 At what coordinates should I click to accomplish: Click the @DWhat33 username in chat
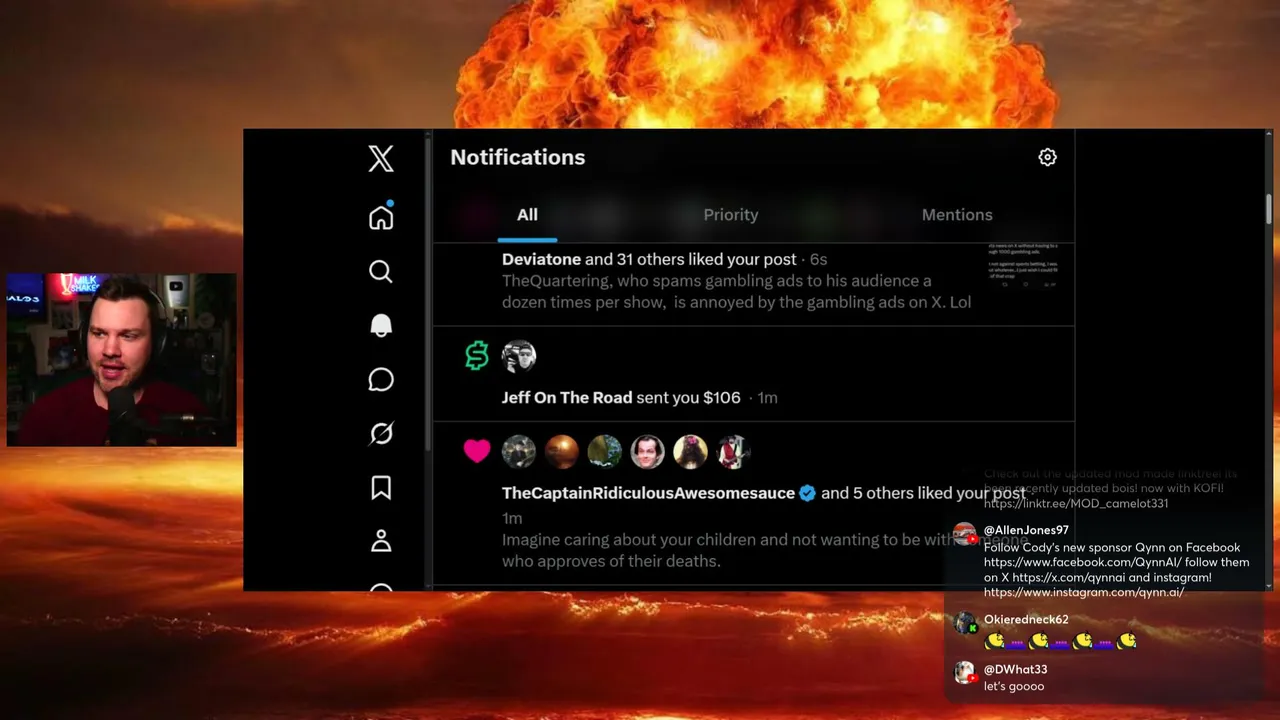(x=1015, y=669)
